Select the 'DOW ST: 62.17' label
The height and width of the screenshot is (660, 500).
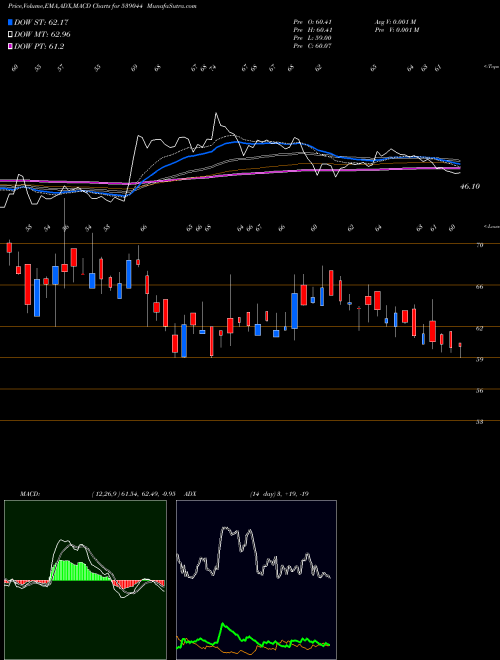pyautogui.click(x=41, y=22)
